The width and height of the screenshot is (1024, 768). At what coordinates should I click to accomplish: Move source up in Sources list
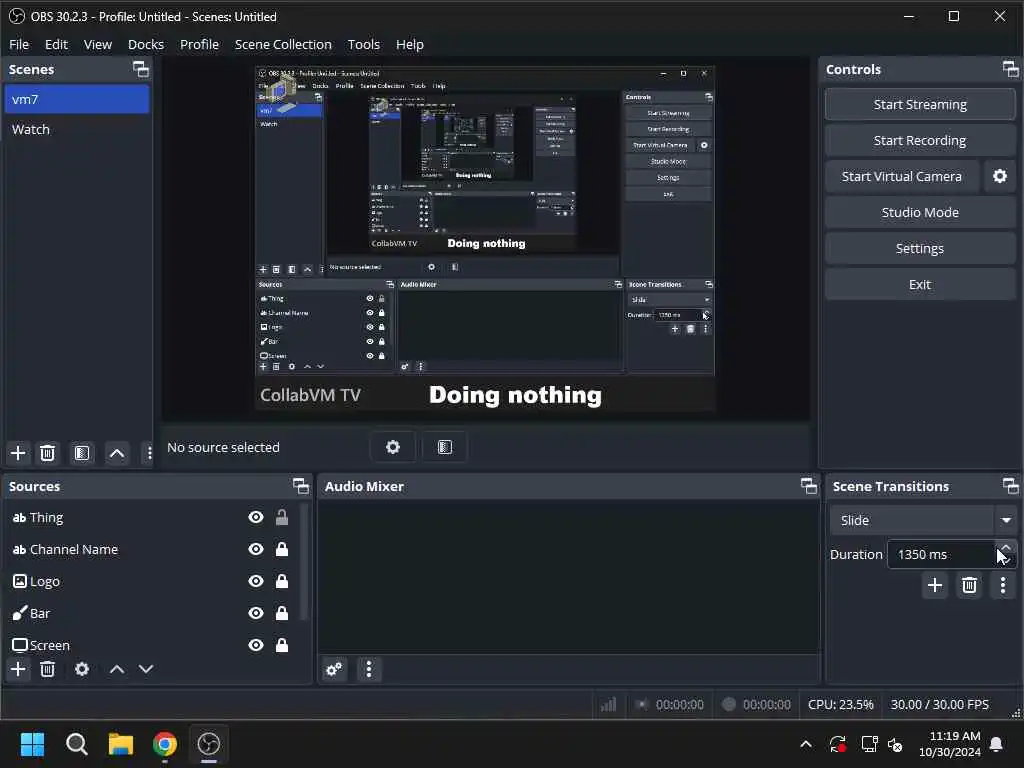point(117,669)
